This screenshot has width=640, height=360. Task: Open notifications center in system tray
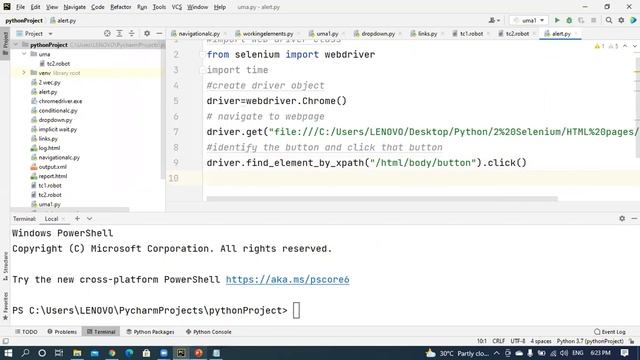pyautogui.click(x=624, y=353)
